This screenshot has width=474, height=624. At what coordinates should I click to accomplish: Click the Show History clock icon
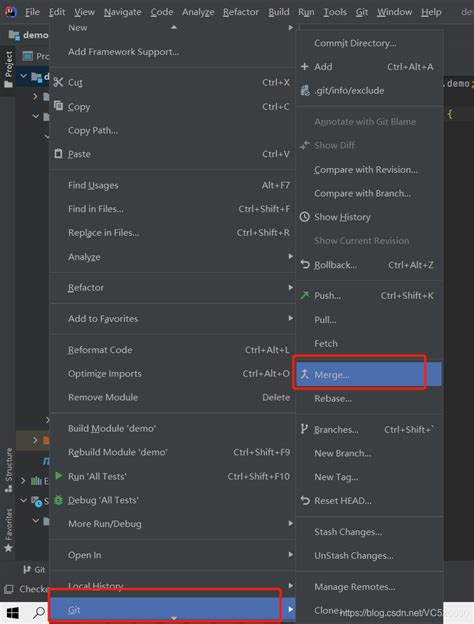[304, 217]
